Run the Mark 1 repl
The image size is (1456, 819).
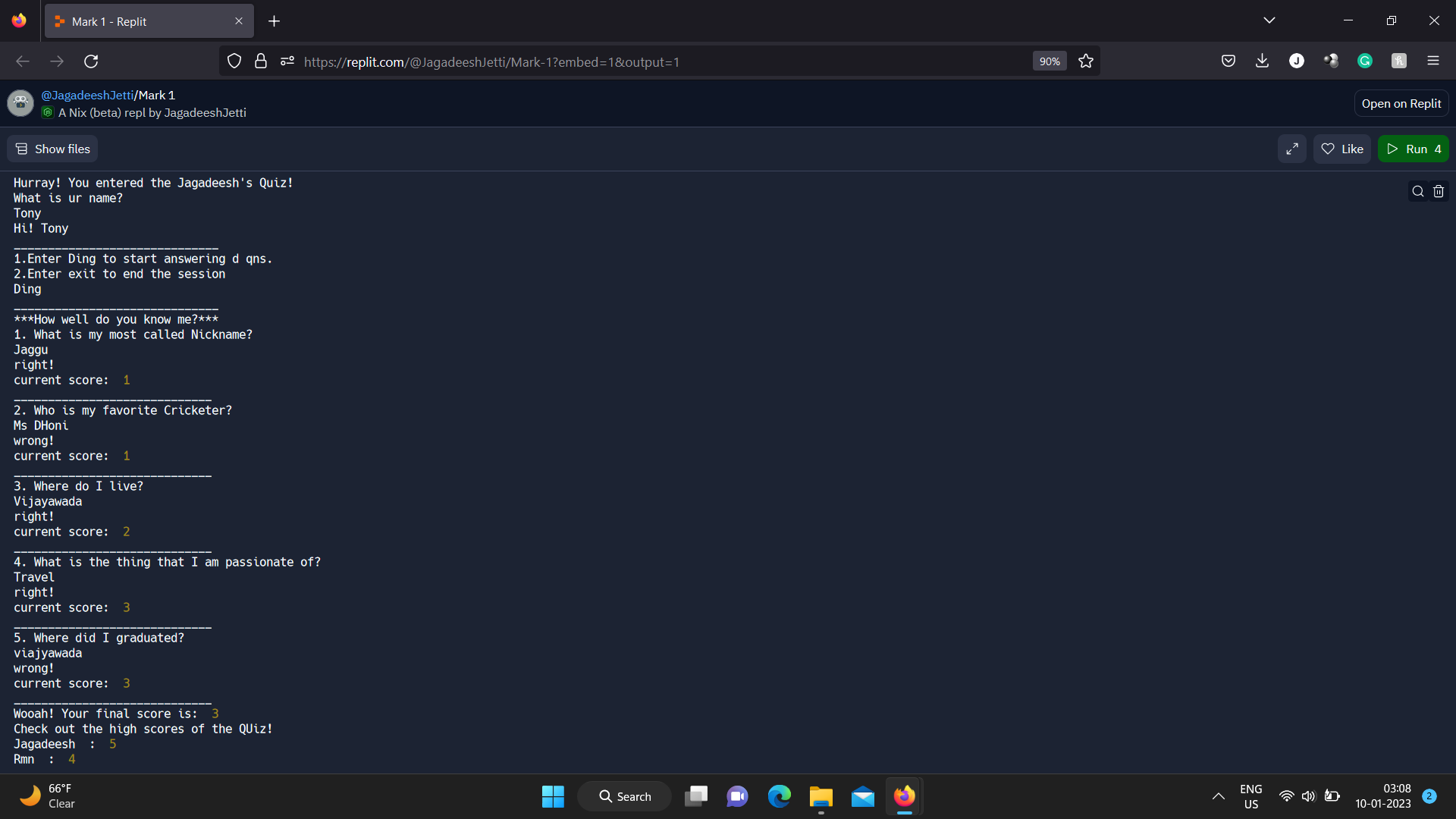click(x=1413, y=149)
